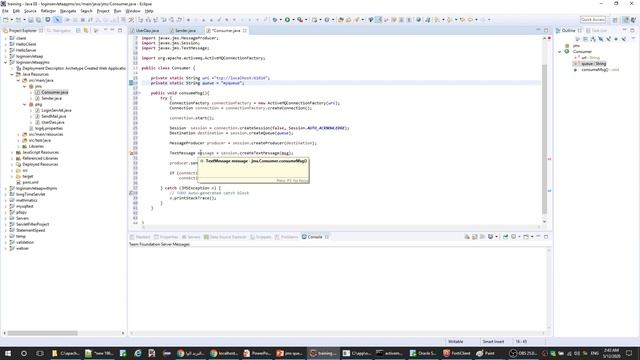The image size is (640, 360).
Task: Click the 'Writable' status bar entry
Action: [x=456, y=342]
